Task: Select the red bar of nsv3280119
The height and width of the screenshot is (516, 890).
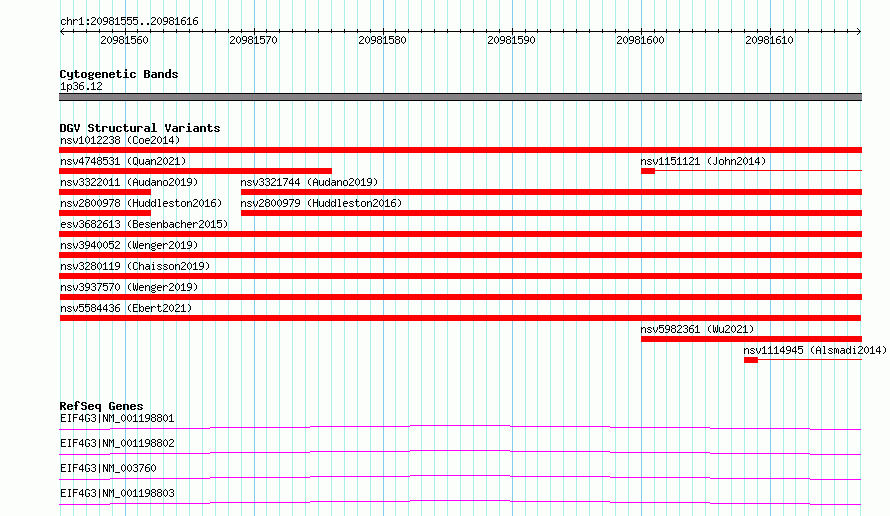Action: [460, 276]
